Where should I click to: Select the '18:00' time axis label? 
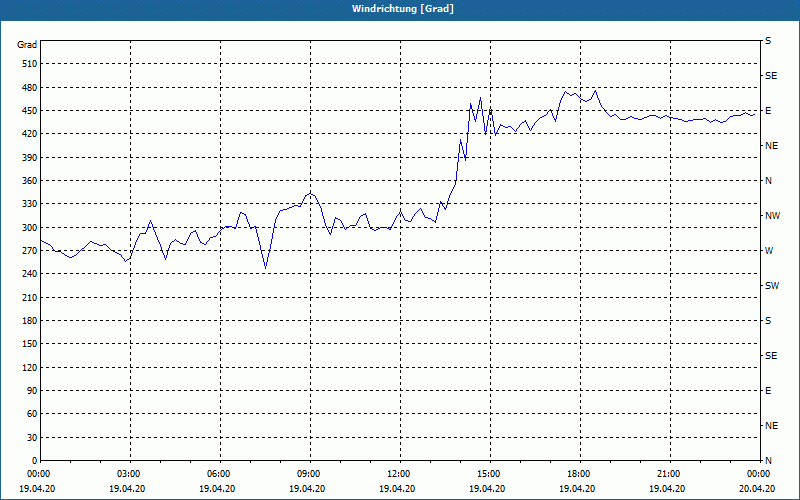[580, 473]
